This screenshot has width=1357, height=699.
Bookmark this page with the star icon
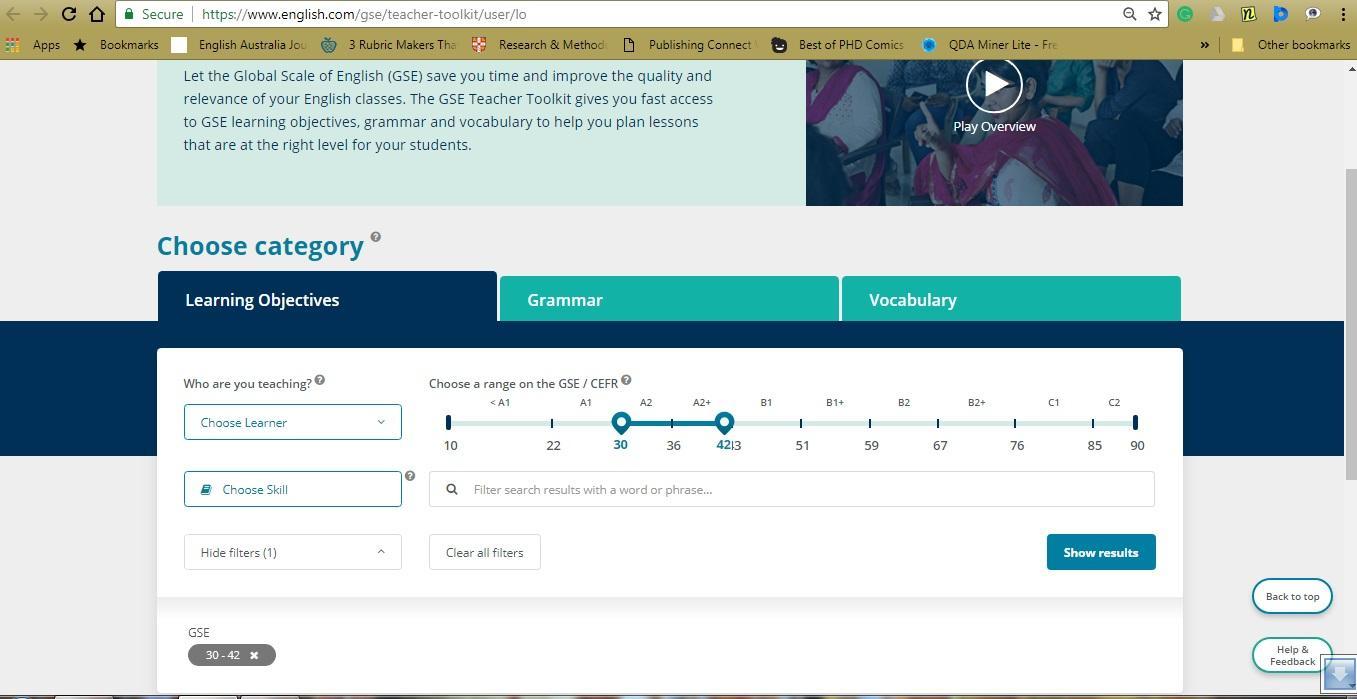tap(1155, 14)
